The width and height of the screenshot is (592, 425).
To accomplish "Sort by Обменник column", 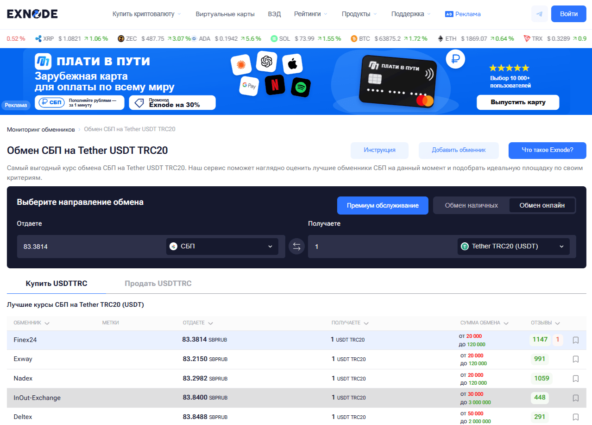I will coord(31,323).
